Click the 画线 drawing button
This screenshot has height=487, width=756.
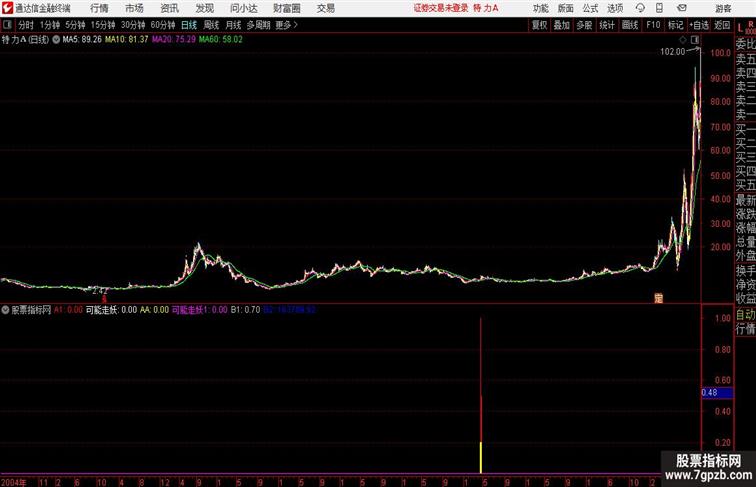pyautogui.click(x=630, y=25)
